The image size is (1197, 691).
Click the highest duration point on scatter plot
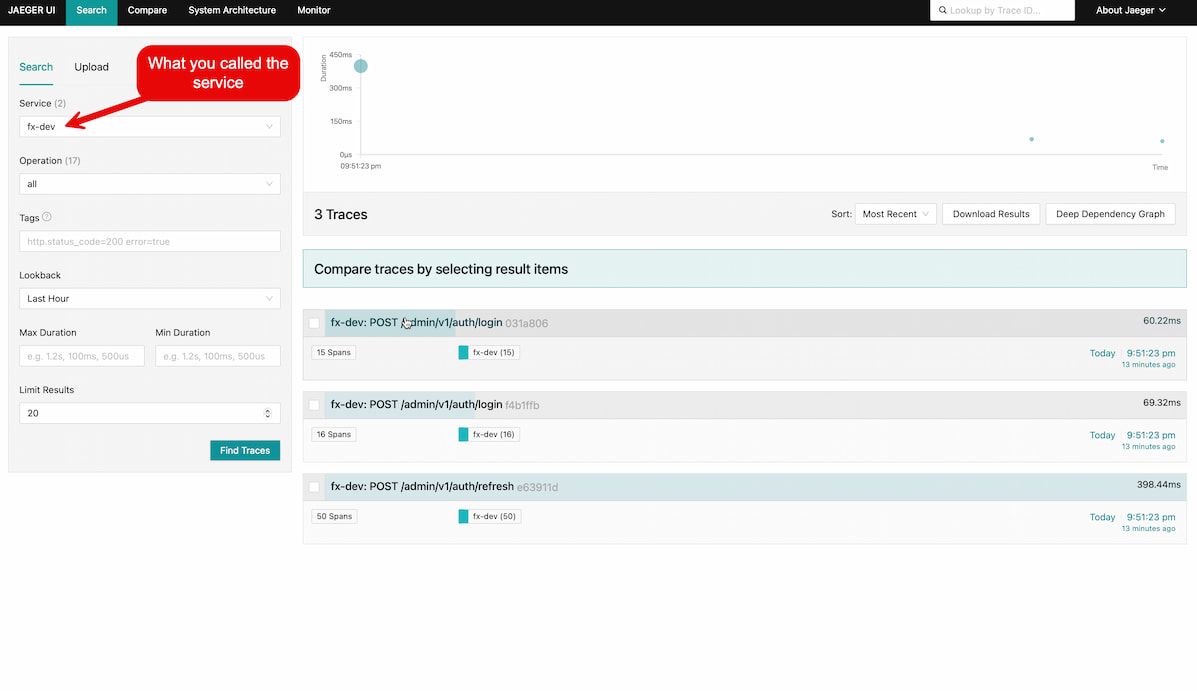(x=361, y=64)
